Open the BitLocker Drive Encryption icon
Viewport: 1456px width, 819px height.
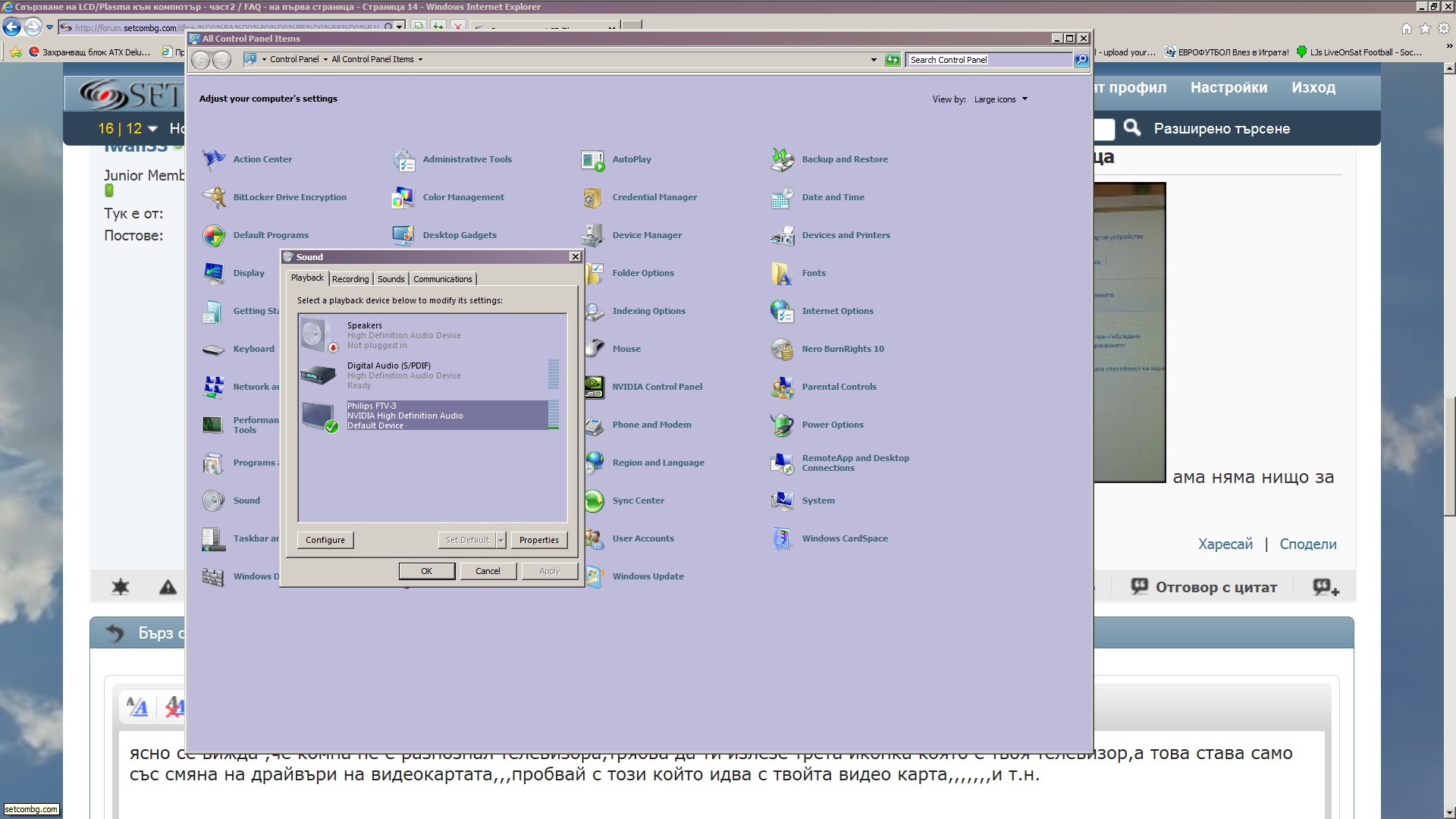214,197
